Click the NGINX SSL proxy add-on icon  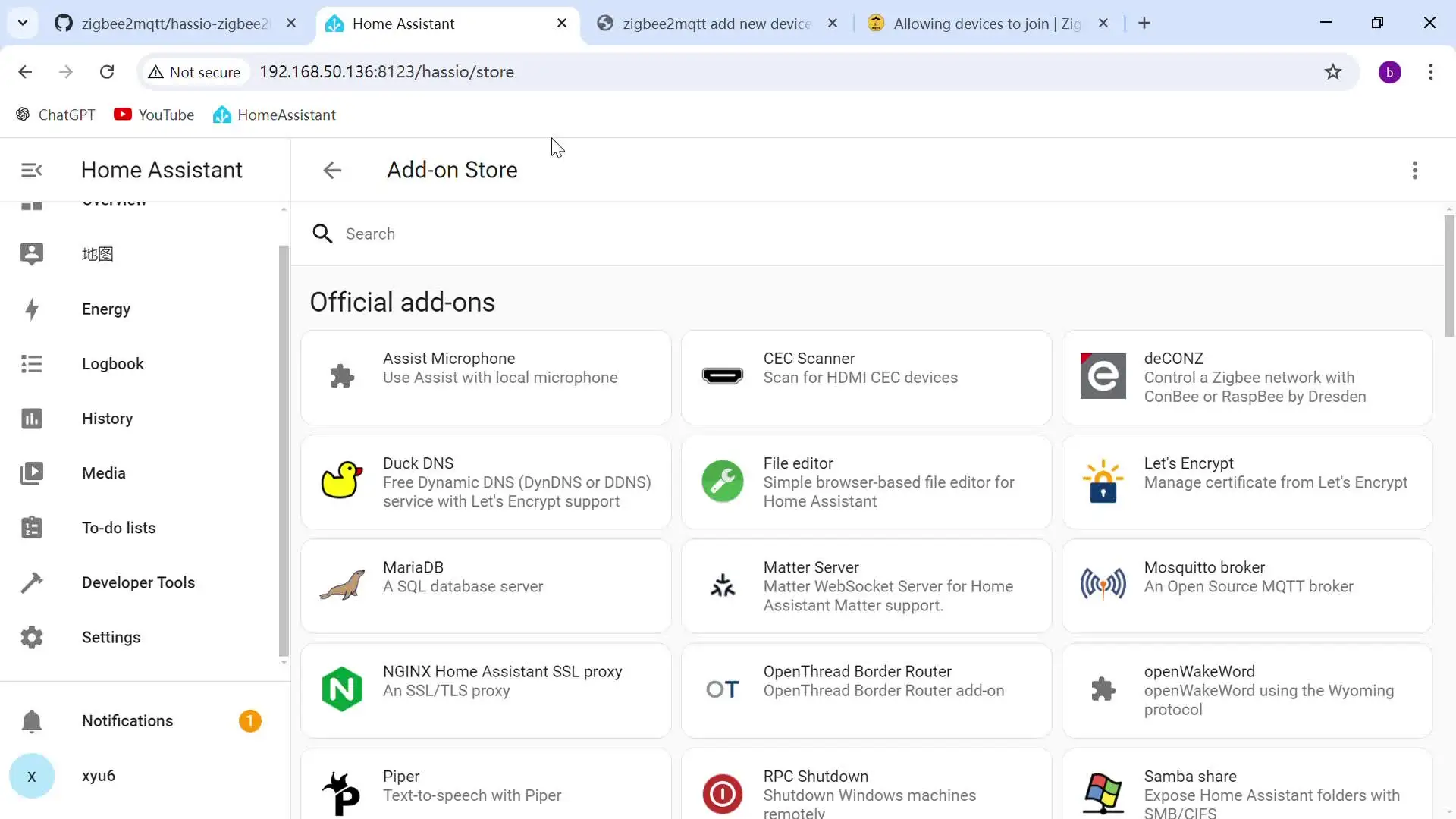(x=341, y=689)
